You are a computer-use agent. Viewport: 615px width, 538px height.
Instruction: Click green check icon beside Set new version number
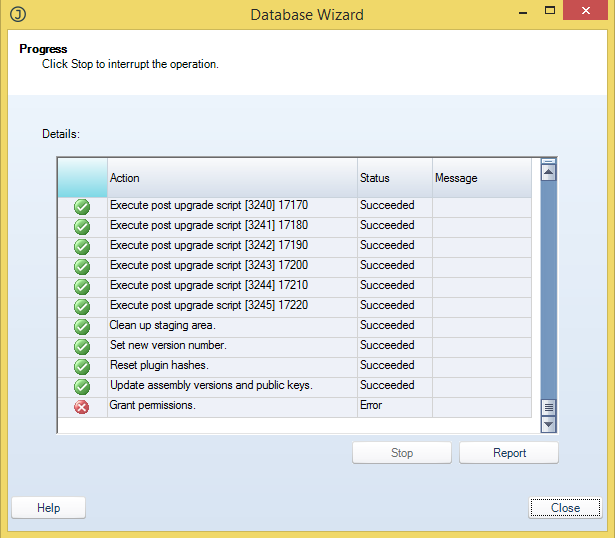82,346
